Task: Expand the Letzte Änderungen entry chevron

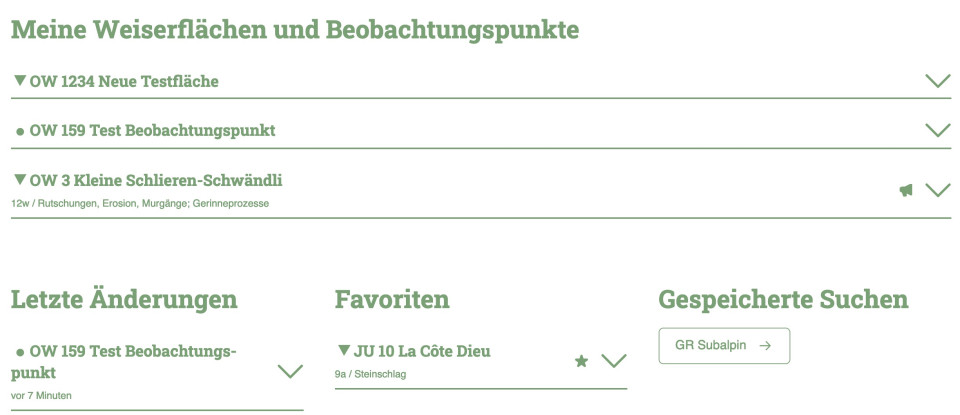Action: pos(290,372)
